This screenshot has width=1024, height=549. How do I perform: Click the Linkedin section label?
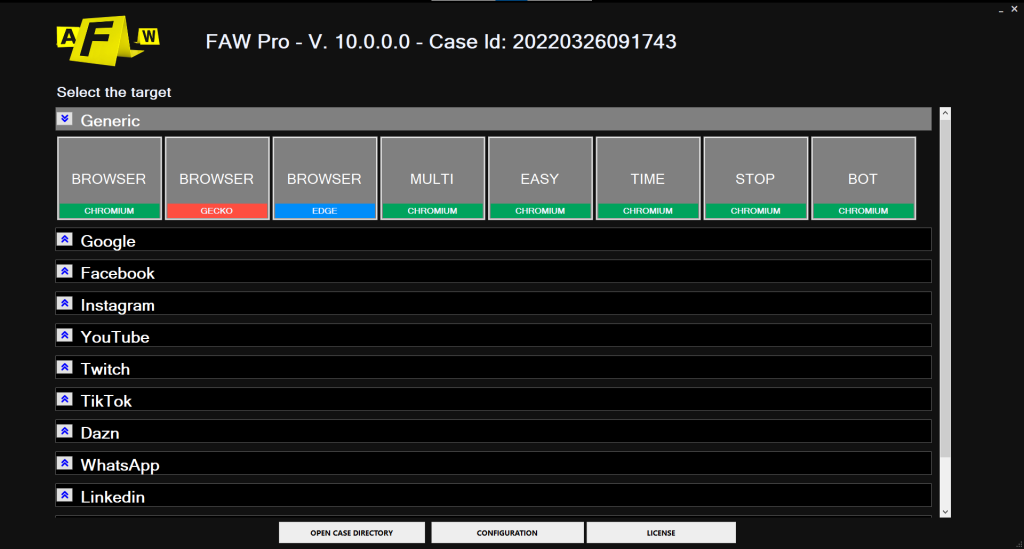pyautogui.click(x=112, y=497)
